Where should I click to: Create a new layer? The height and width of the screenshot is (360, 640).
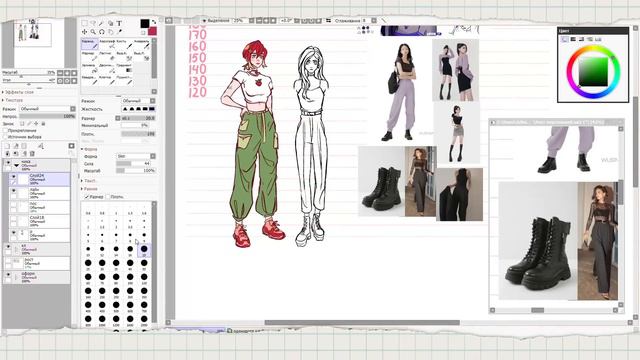pos(7,146)
